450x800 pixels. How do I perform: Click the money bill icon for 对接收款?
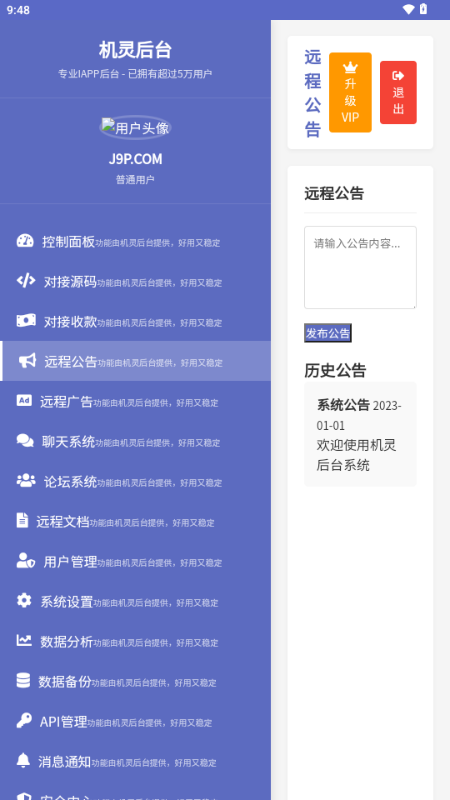pos(26,320)
